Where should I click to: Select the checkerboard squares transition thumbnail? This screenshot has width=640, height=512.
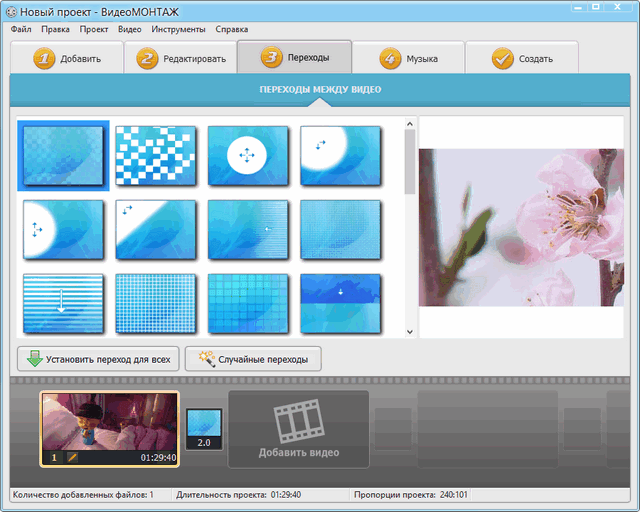point(155,155)
